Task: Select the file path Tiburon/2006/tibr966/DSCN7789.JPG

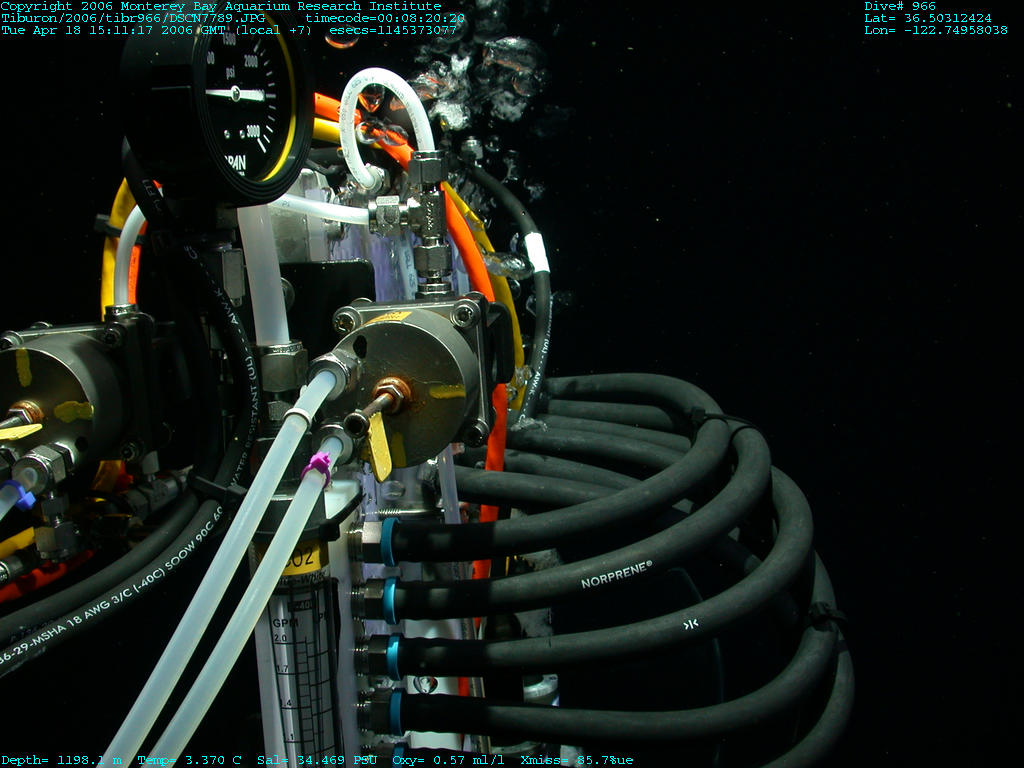Action: click(x=133, y=18)
